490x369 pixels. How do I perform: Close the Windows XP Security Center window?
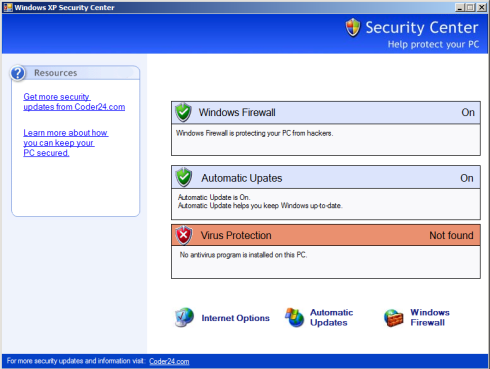[482, 7]
